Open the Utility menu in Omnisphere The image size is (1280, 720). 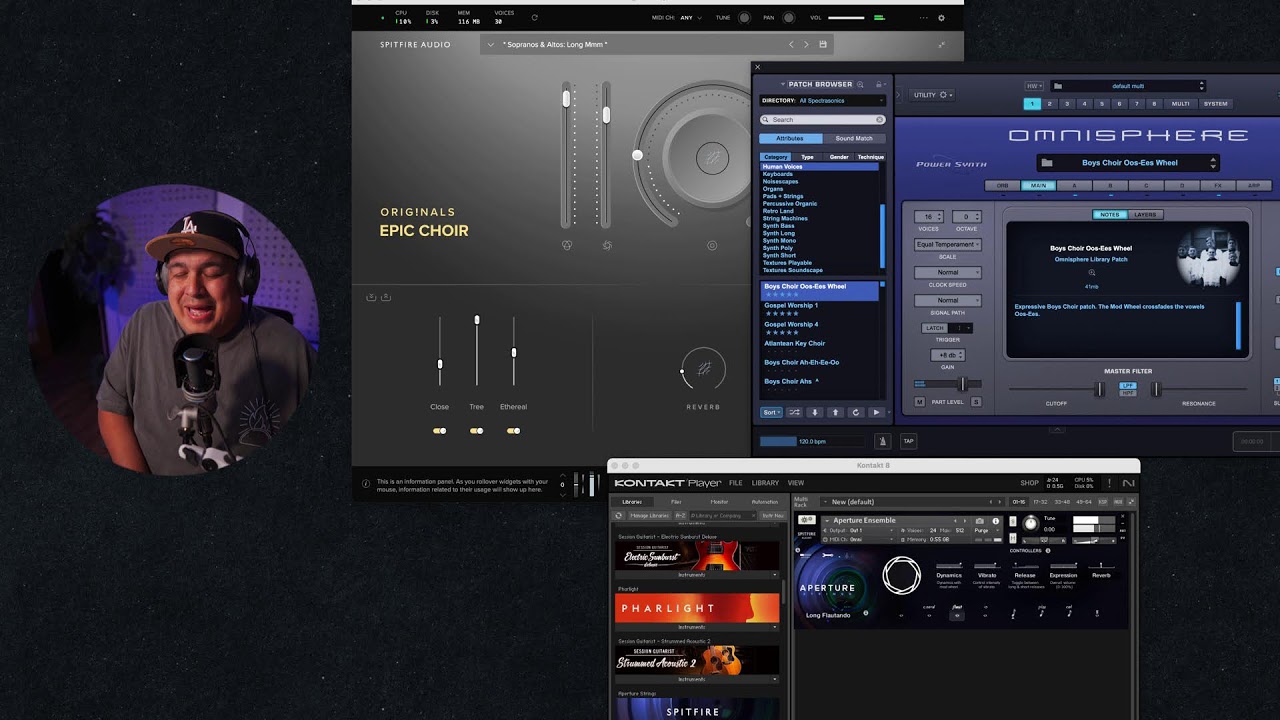pyautogui.click(x=932, y=95)
